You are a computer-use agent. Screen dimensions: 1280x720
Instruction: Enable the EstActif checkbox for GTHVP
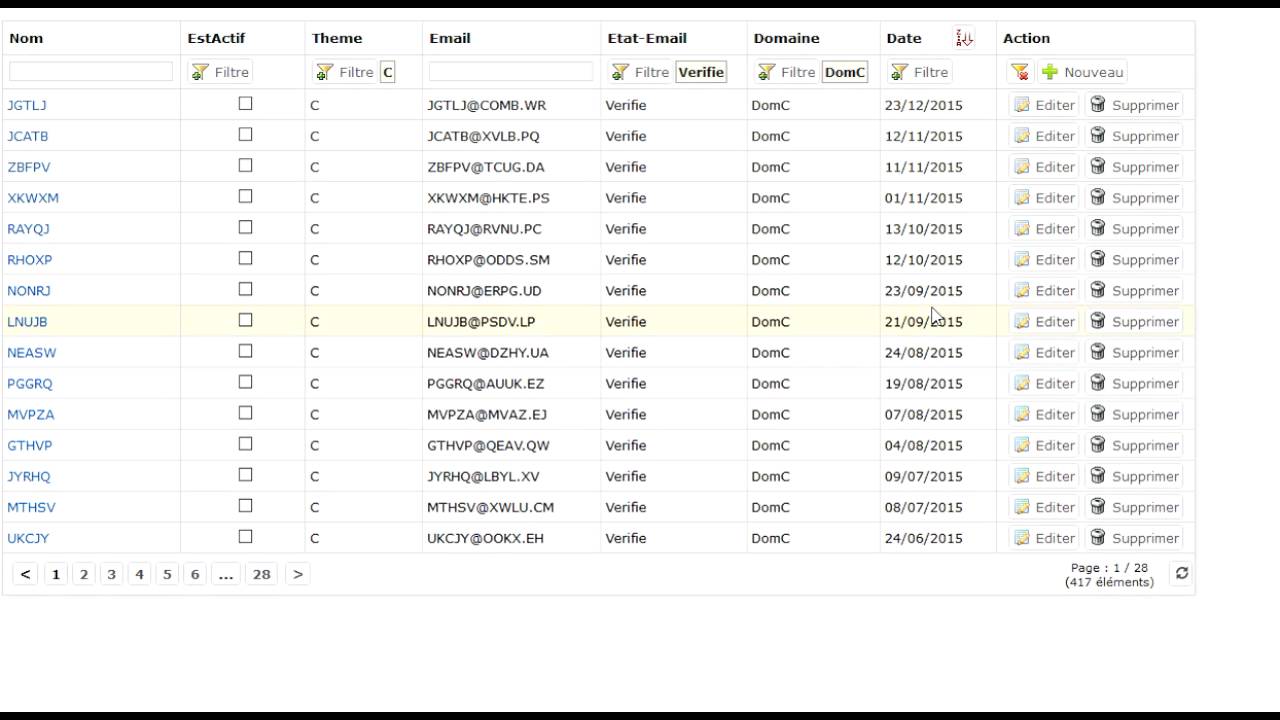pyautogui.click(x=245, y=445)
